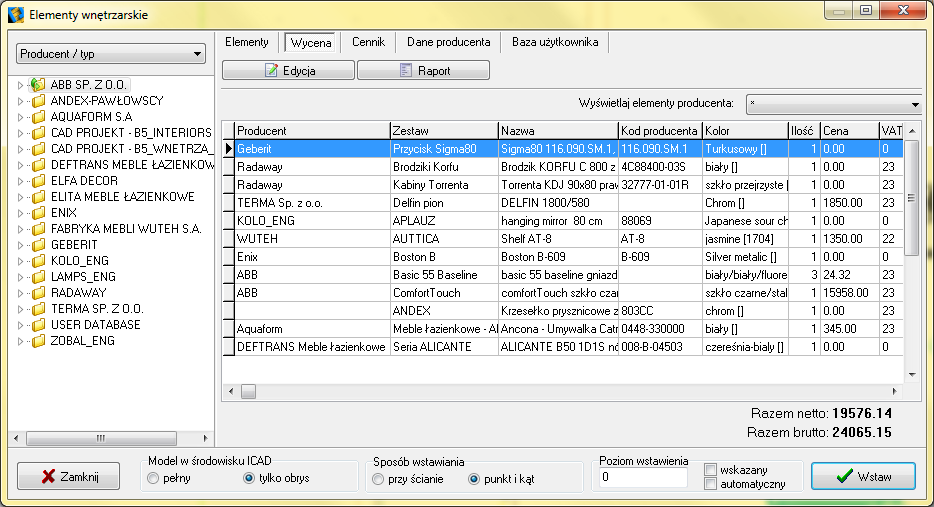The height and width of the screenshot is (507, 934).
Task: Click the DEFTRANS MEBLE ŁAZIENKOWE folder icon
Action: [38, 165]
